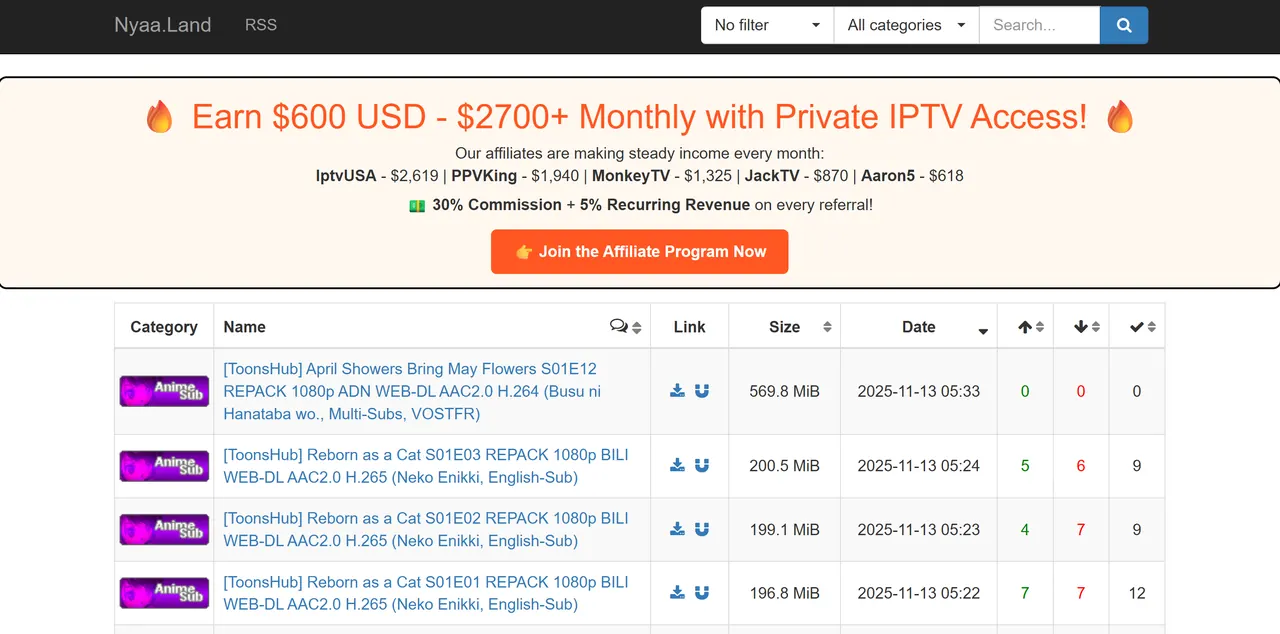Go to the Nyaa.Land home page
The width and height of the screenshot is (1280, 634).
pyautogui.click(x=162, y=25)
